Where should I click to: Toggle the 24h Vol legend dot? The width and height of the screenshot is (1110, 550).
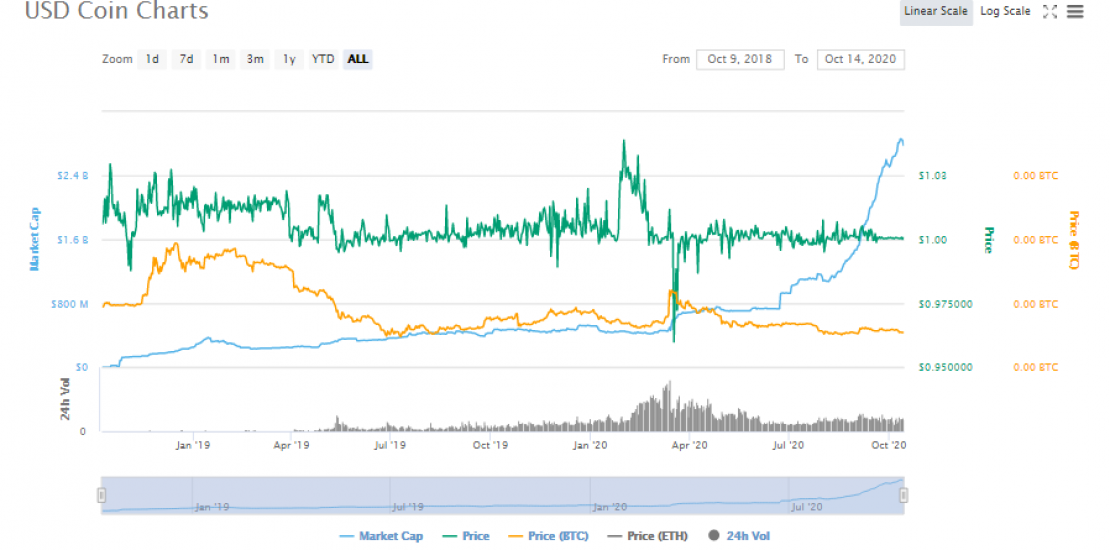tap(715, 536)
